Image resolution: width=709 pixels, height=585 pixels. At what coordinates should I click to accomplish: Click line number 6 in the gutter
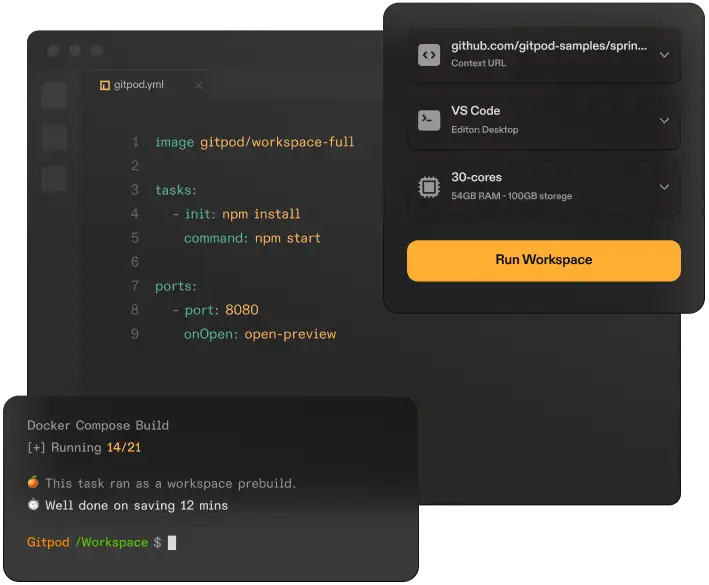pos(135,262)
